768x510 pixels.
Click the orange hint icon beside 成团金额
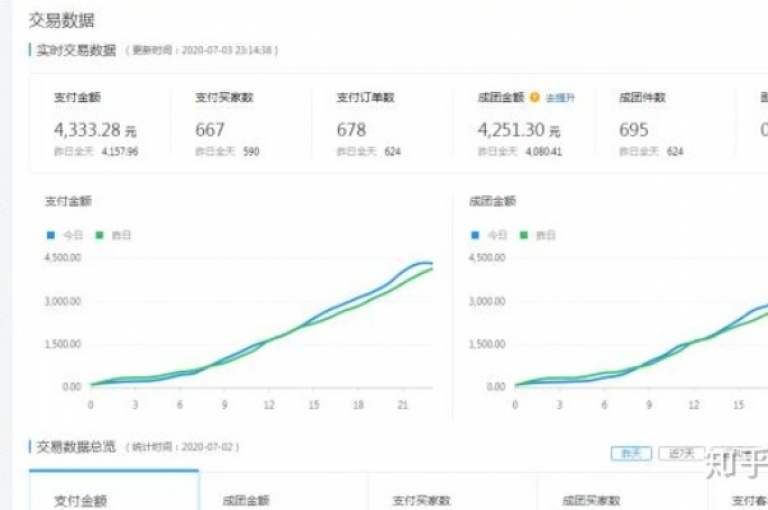click(x=535, y=97)
